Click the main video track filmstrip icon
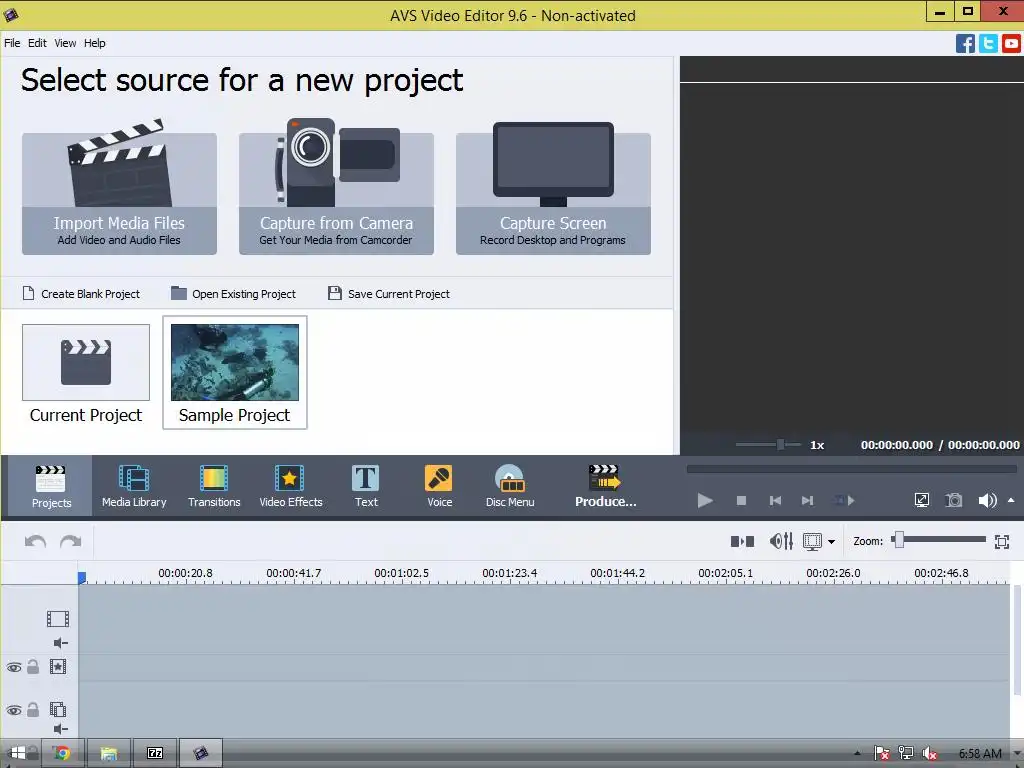This screenshot has width=1024, height=768. 57,619
